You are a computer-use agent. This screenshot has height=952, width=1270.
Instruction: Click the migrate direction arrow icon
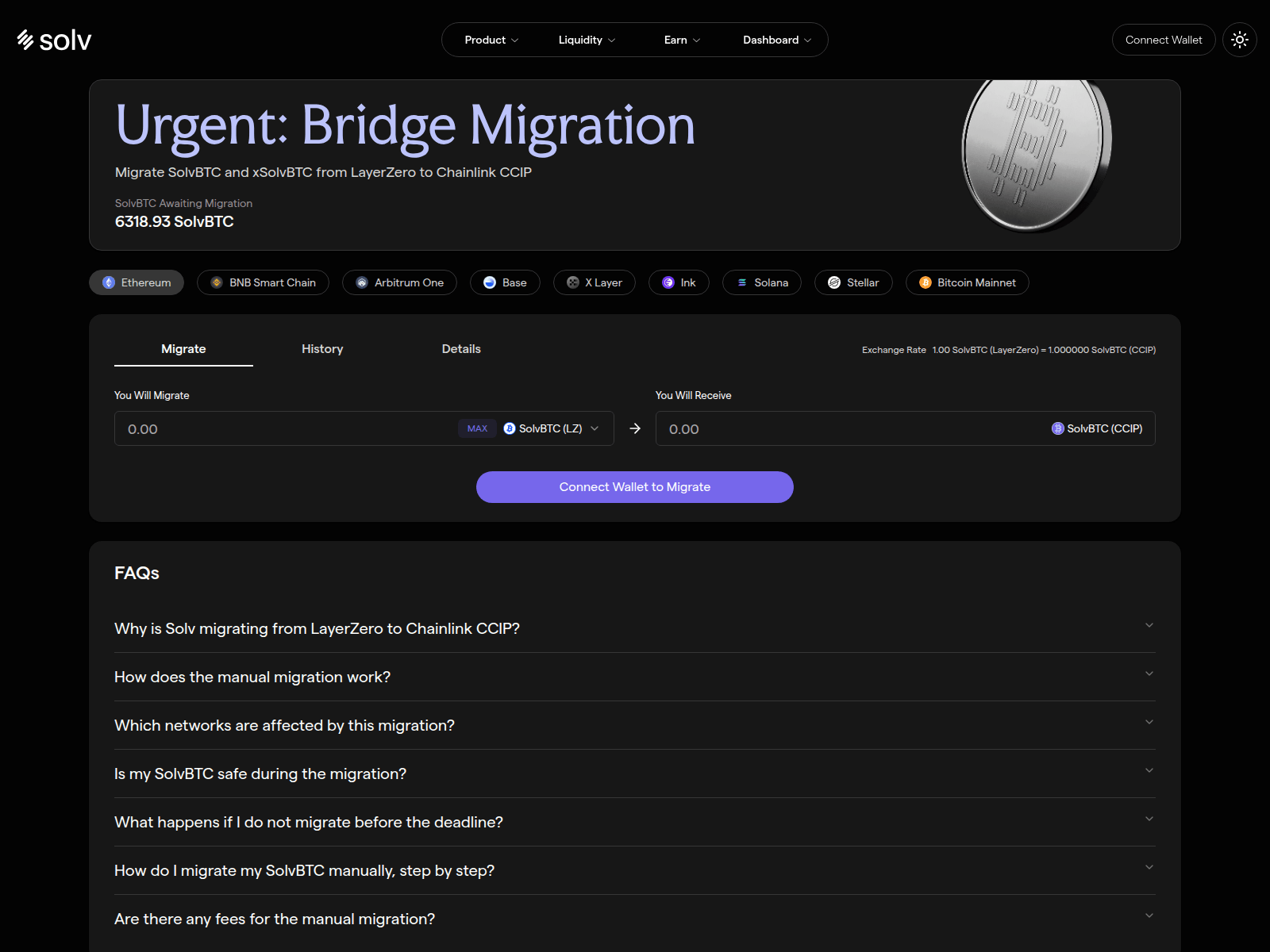click(635, 428)
